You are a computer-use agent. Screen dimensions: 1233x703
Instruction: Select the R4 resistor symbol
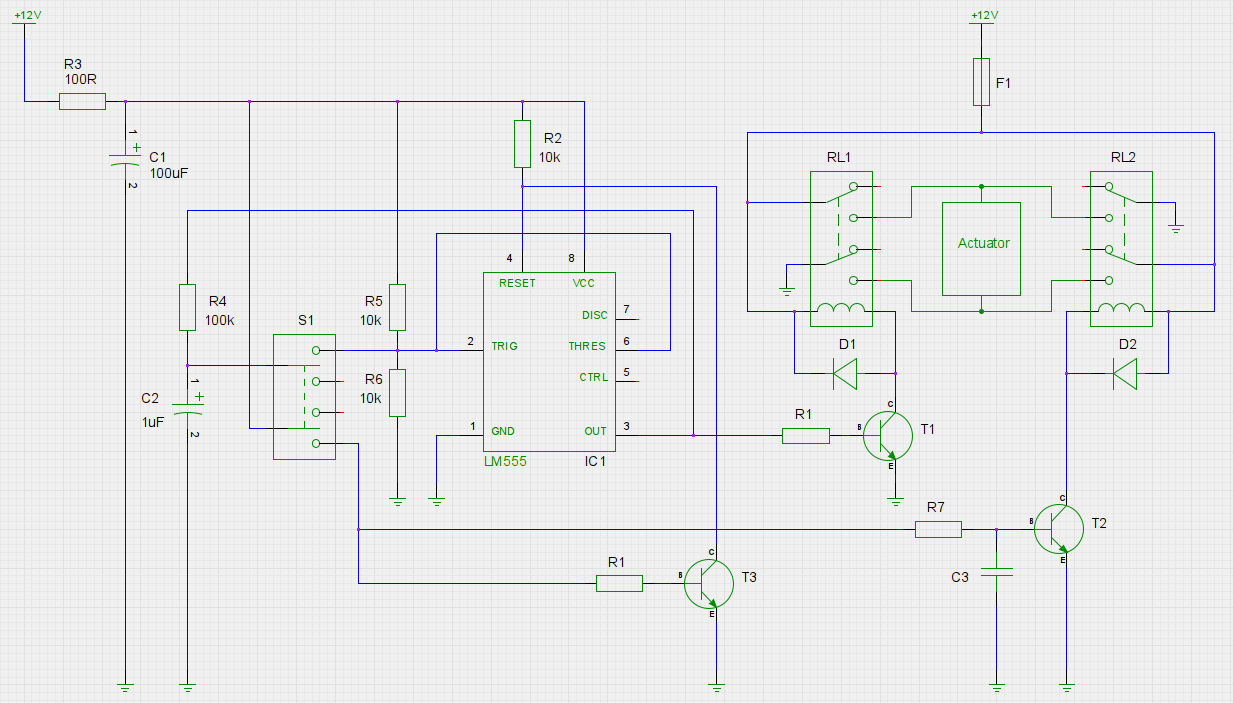187,307
